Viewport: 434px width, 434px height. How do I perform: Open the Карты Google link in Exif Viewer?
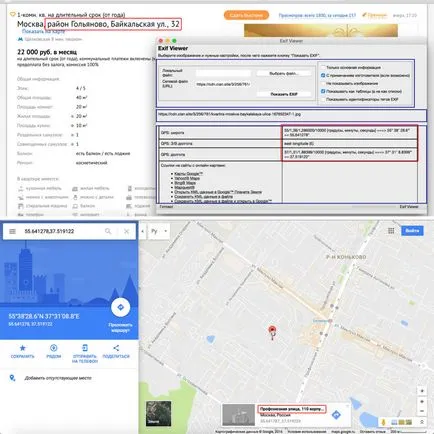click(x=188, y=174)
